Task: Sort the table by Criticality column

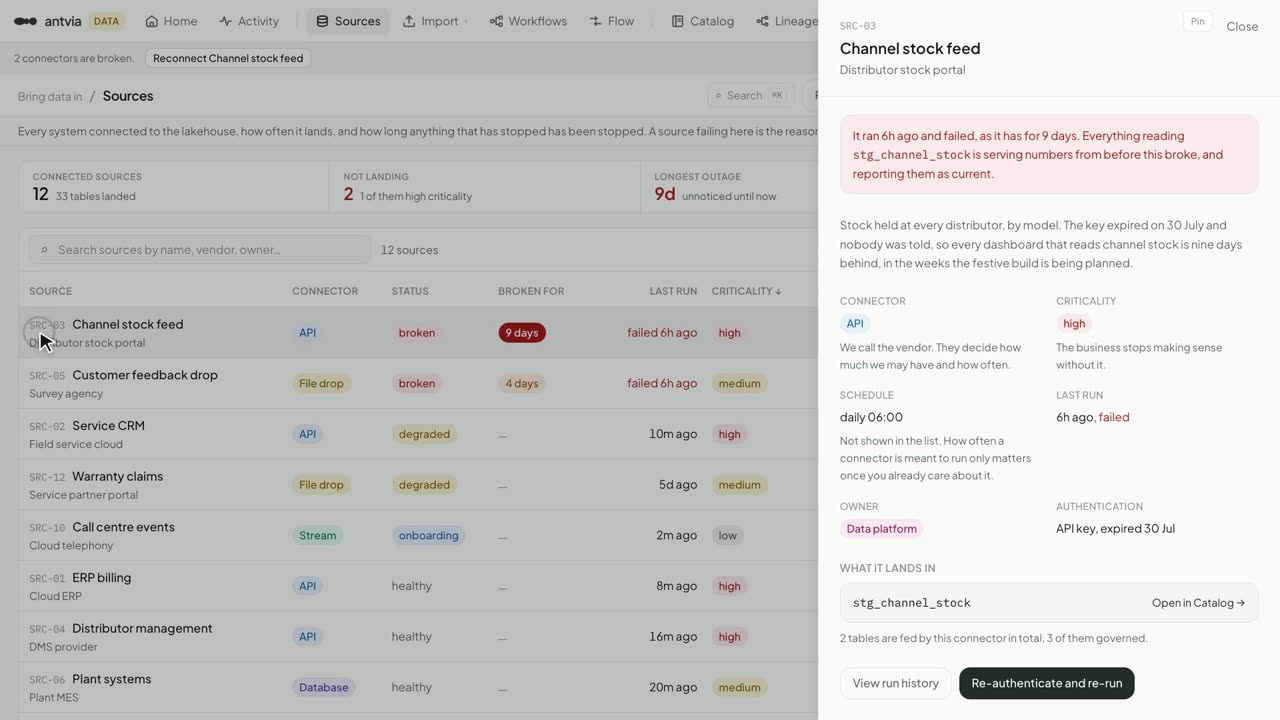Action: click(746, 291)
